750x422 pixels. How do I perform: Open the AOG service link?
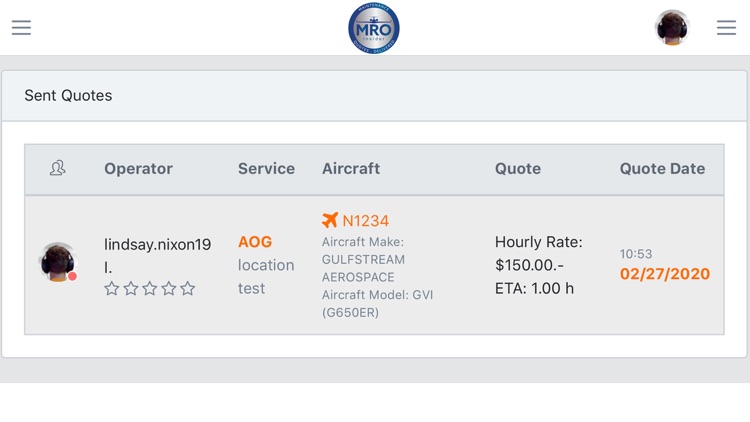255,242
